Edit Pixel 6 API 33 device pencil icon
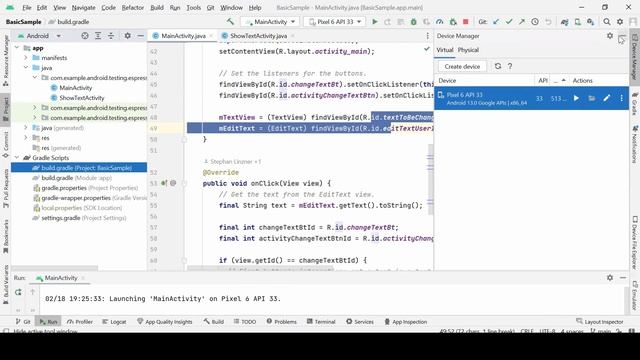This screenshot has width=640, height=360. tap(607, 98)
